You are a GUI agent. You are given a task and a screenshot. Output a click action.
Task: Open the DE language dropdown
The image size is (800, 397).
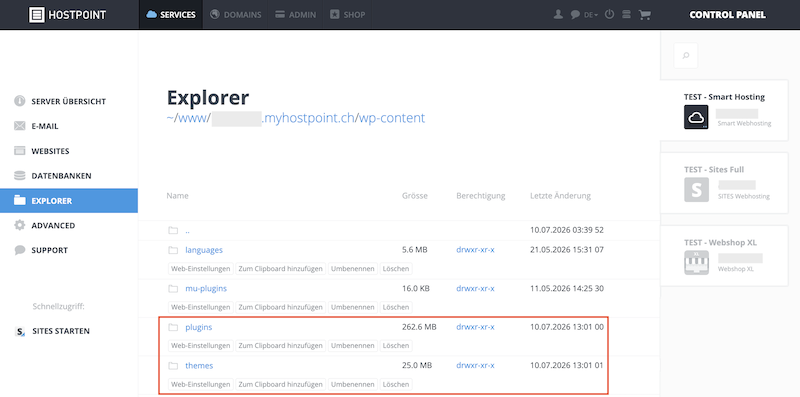click(x=591, y=15)
